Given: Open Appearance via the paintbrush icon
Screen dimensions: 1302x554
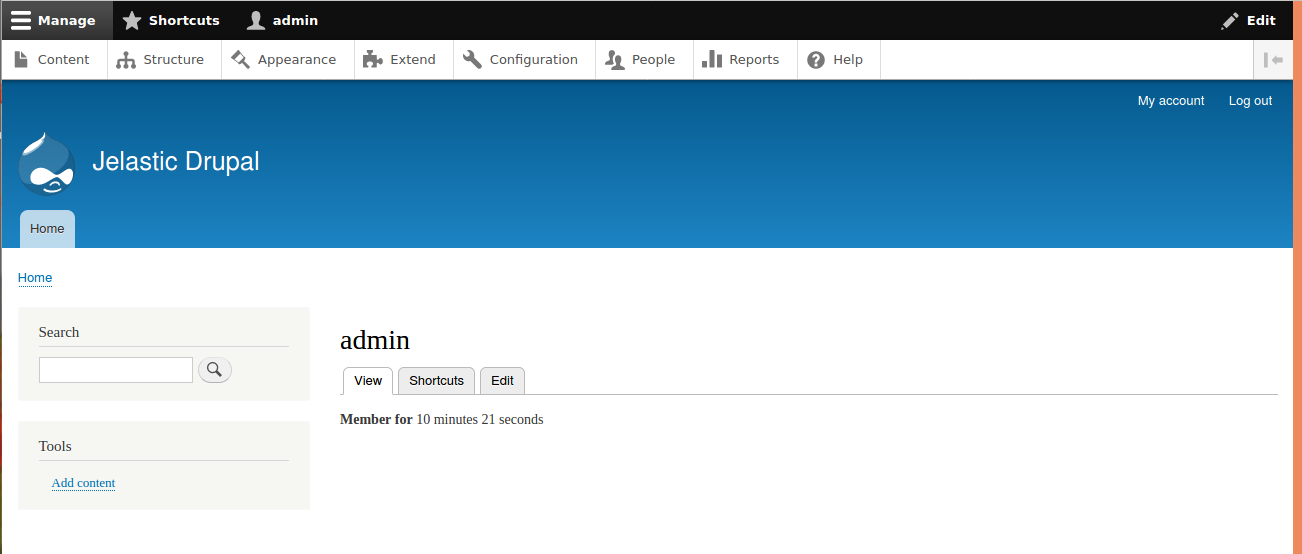Looking at the screenshot, I should 240,60.
